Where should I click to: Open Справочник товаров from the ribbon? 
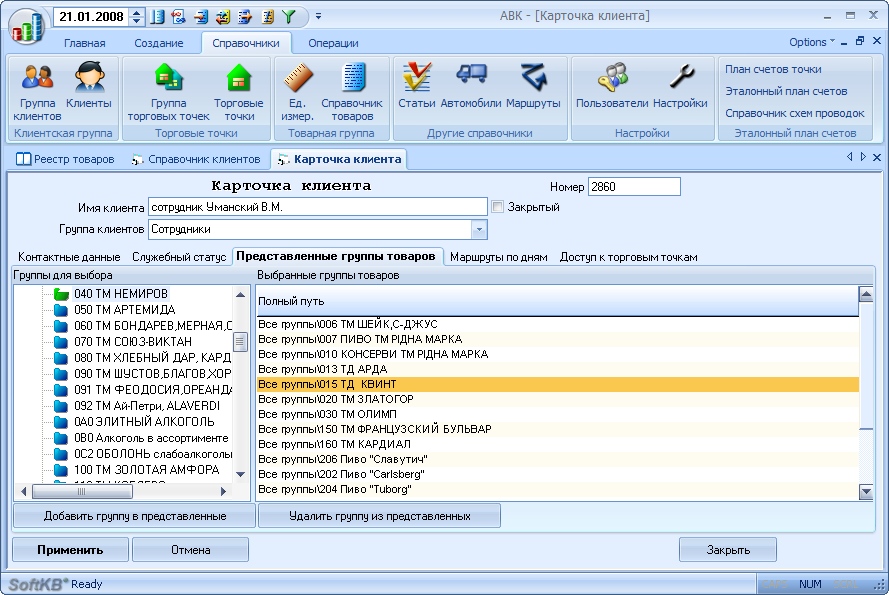coord(352,91)
